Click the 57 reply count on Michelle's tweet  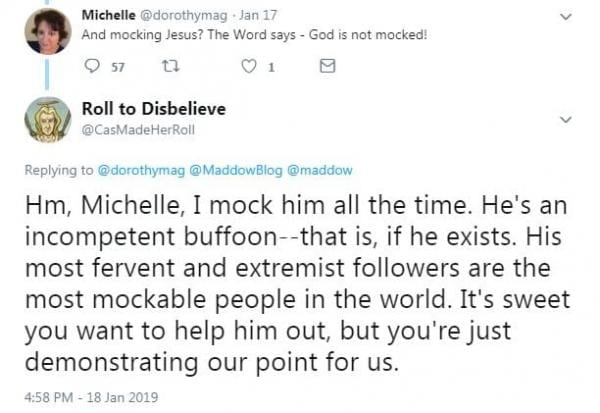[118, 67]
